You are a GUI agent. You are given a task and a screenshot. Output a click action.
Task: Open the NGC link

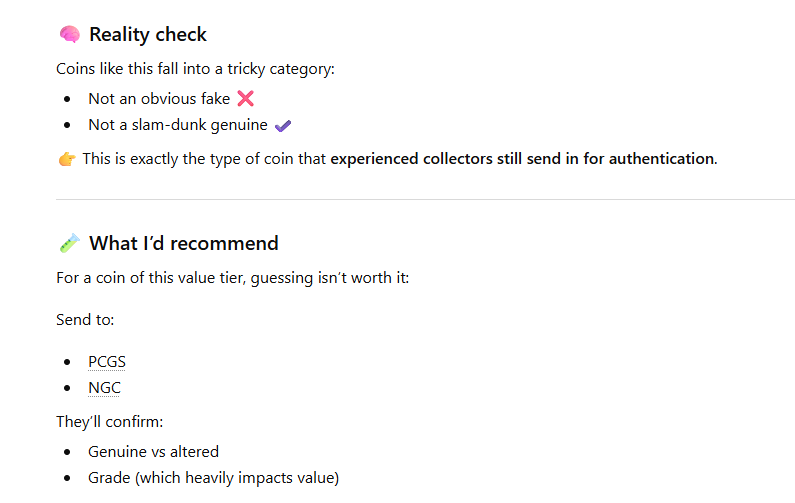click(x=104, y=388)
